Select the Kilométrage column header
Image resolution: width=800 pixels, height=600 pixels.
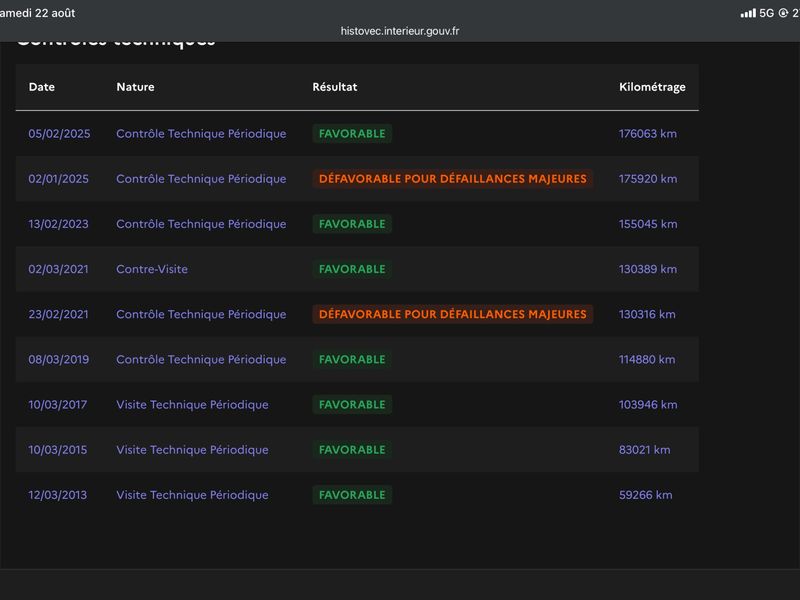click(652, 87)
